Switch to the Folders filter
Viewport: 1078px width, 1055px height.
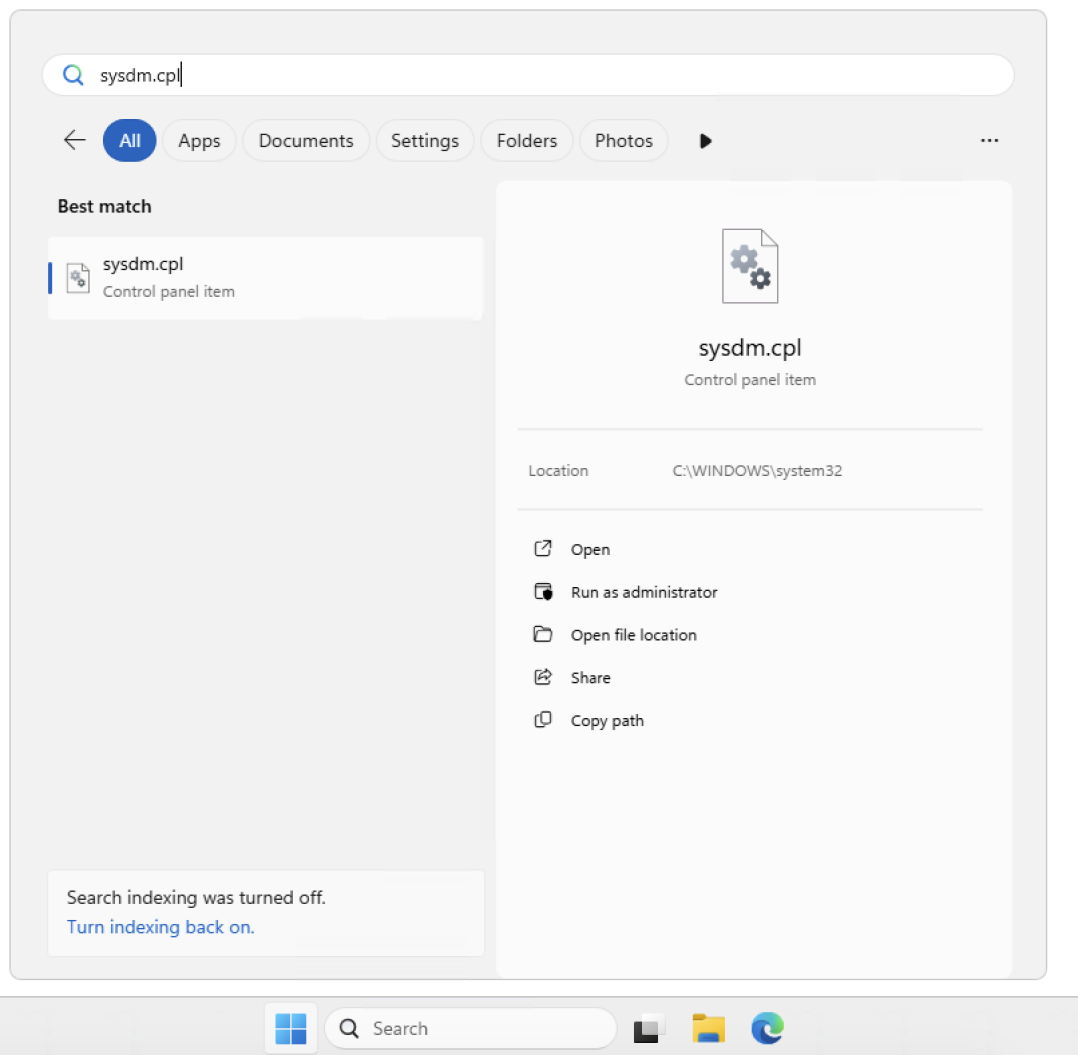point(527,140)
